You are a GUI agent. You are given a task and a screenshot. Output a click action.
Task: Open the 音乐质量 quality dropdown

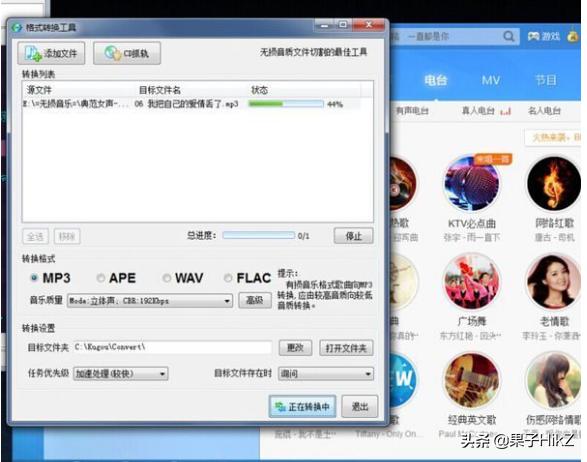coord(150,301)
